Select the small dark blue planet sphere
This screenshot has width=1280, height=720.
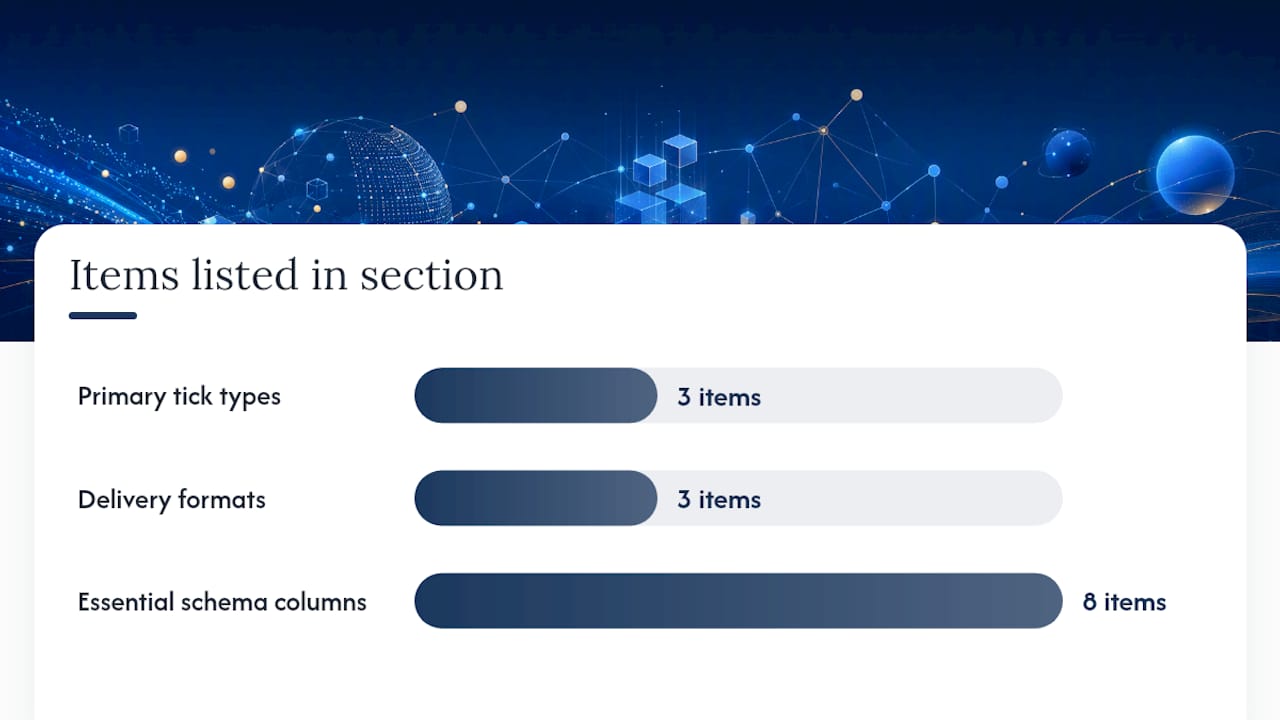(1068, 153)
